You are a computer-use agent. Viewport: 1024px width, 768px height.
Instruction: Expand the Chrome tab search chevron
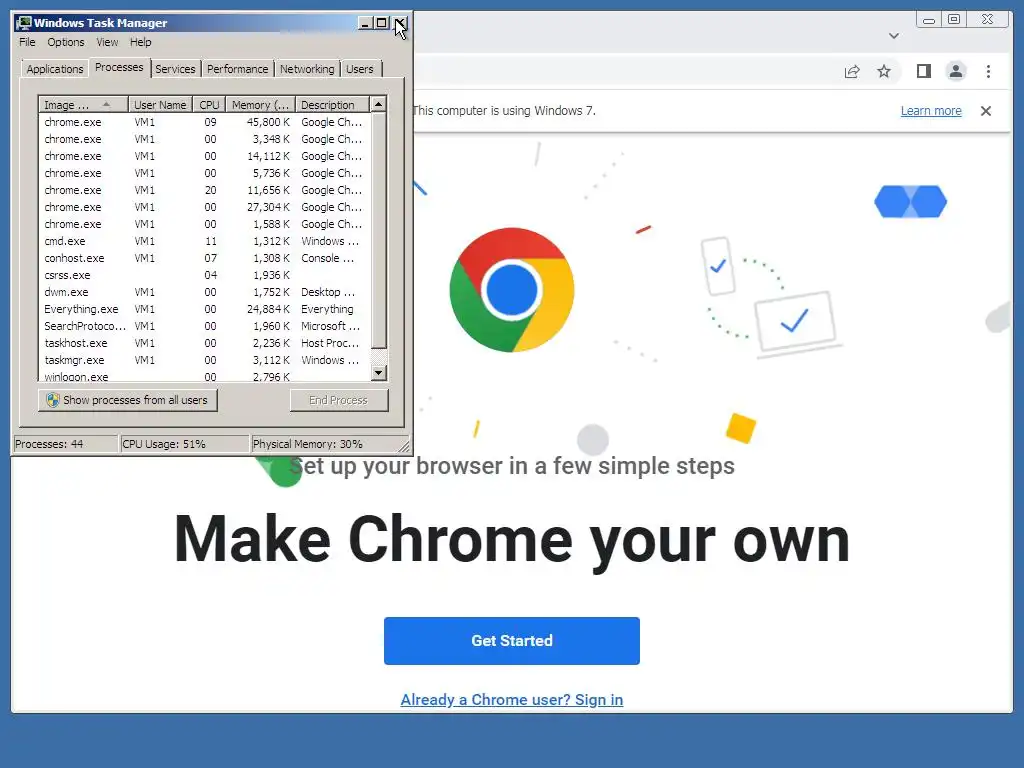tap(893, 36)
